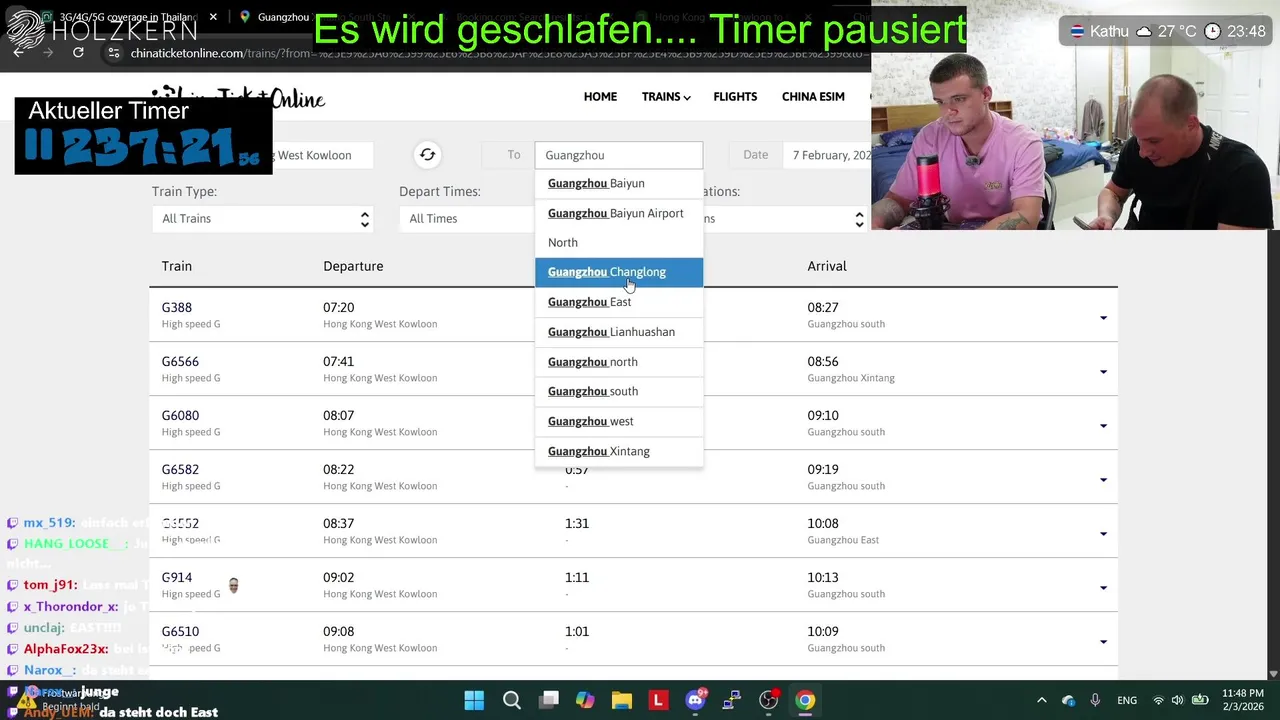
Task: Expand details for train G388
Action: coord(1103,318)
